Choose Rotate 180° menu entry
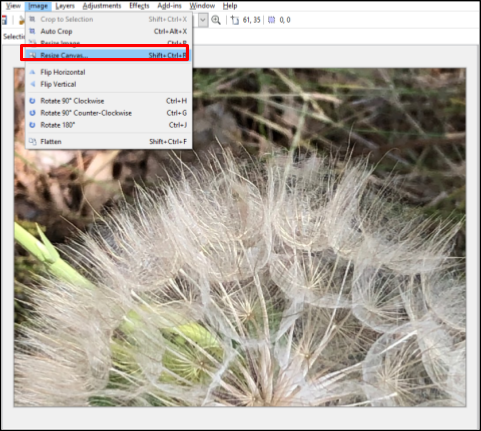Viewport: 481px width, 431px height. point(108,125)
